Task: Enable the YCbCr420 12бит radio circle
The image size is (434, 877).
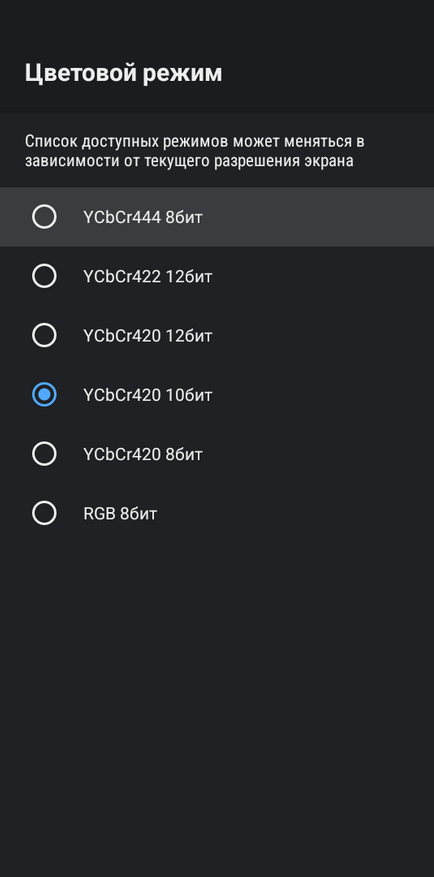Action: 44,335
